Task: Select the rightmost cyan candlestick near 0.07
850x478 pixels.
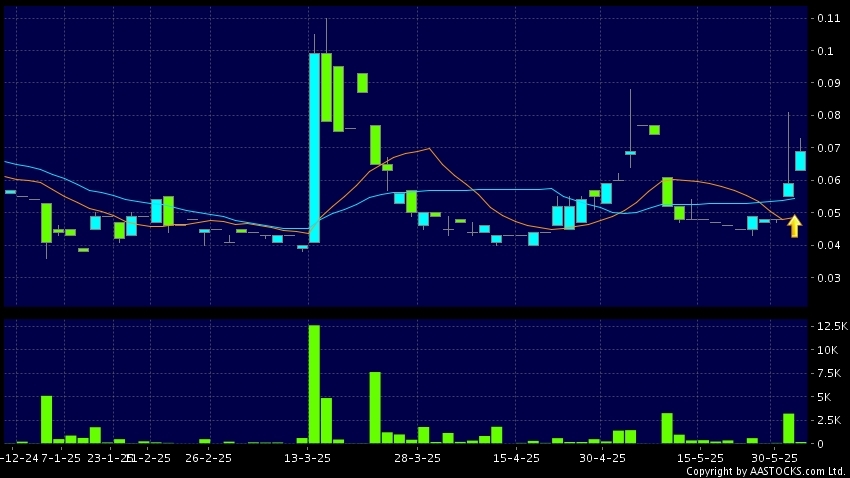Action: tap(800, 161)
